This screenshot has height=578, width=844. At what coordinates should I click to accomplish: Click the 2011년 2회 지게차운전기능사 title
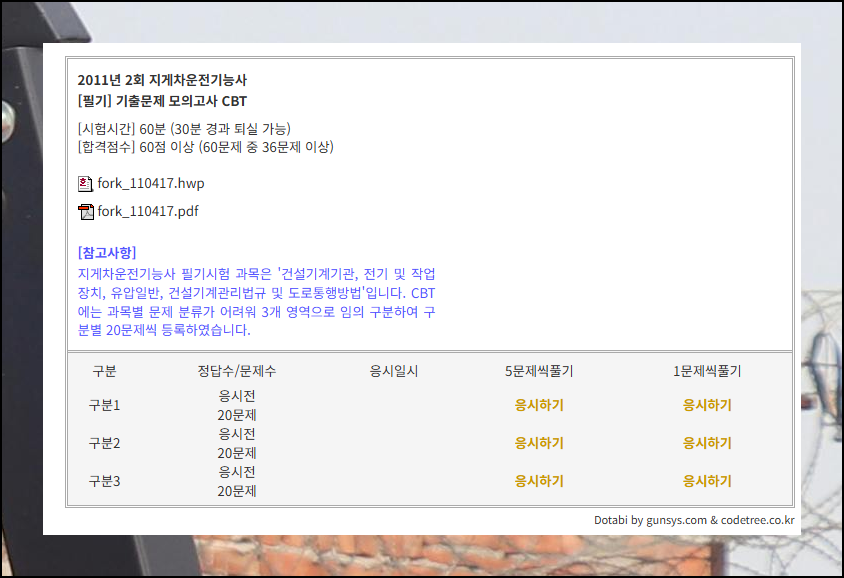click(162, 80)
